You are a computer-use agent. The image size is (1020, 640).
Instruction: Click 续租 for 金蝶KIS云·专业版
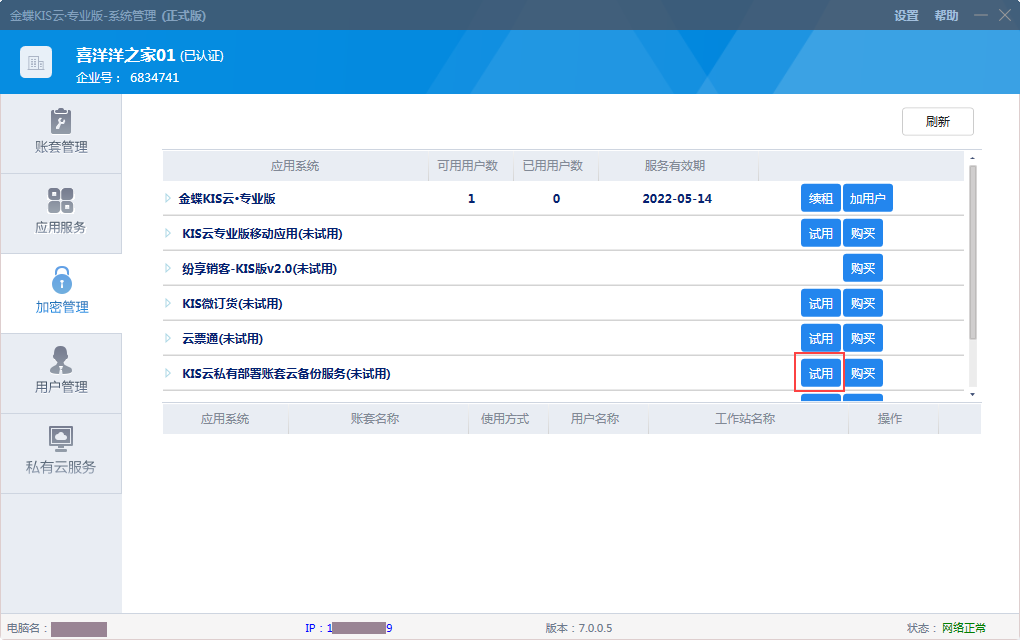[820, 198]
